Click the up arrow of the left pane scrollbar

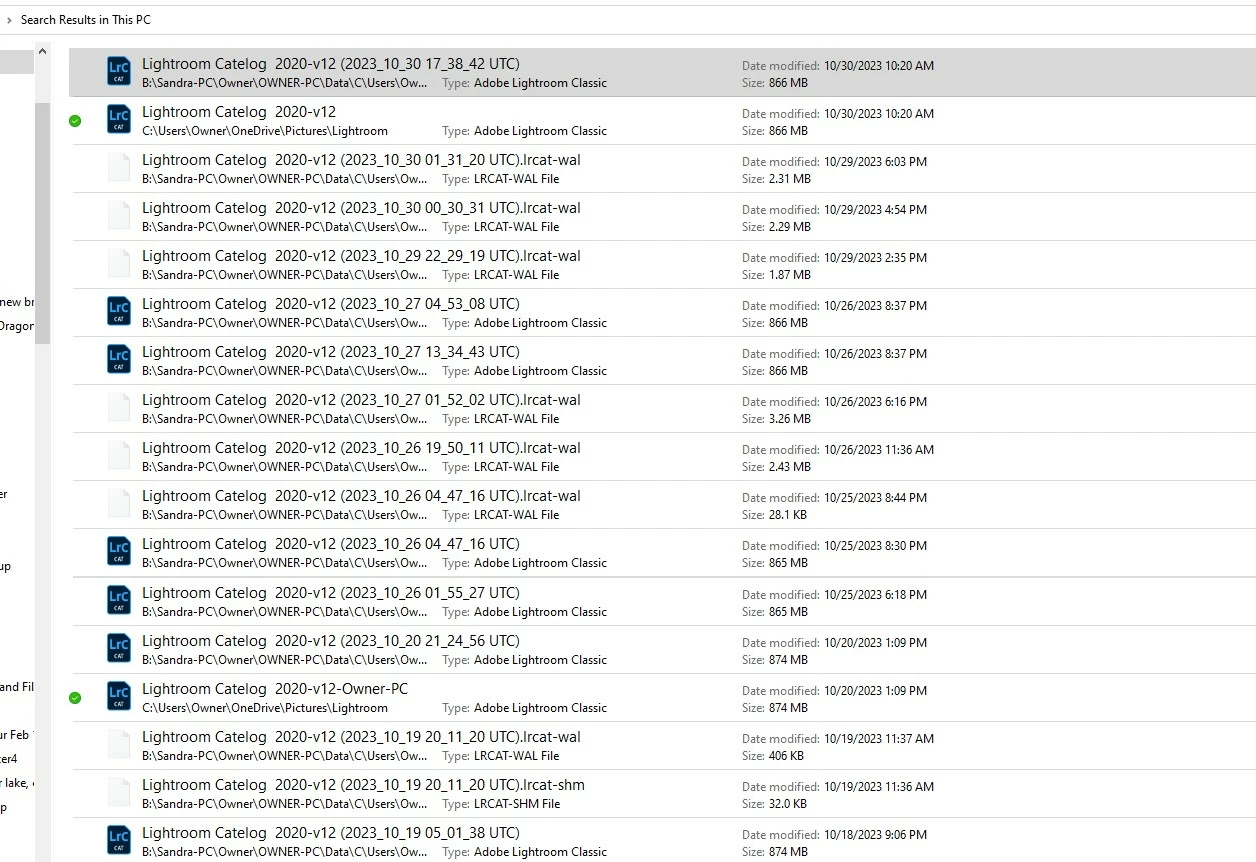42,50
